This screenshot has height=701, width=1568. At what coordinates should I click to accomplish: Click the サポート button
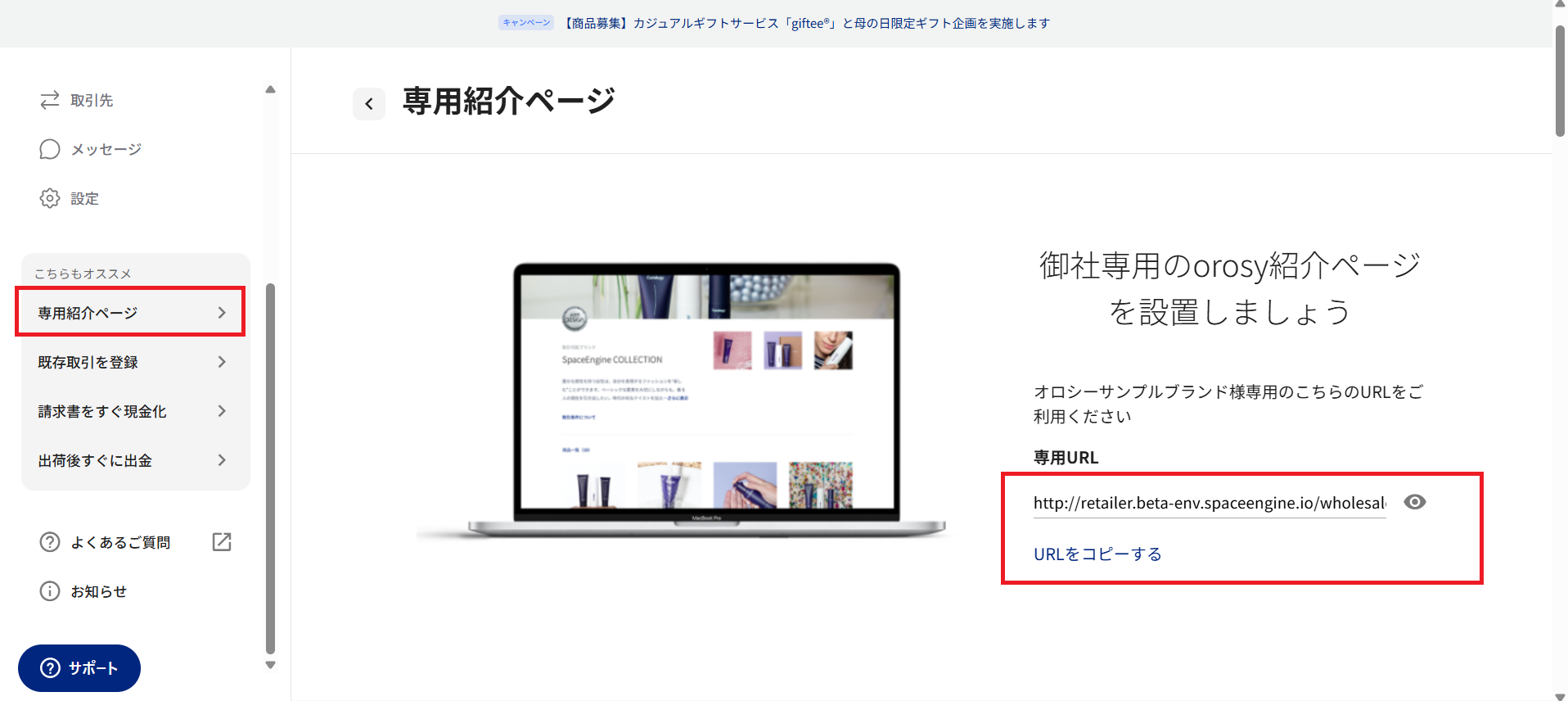(79, 668)
